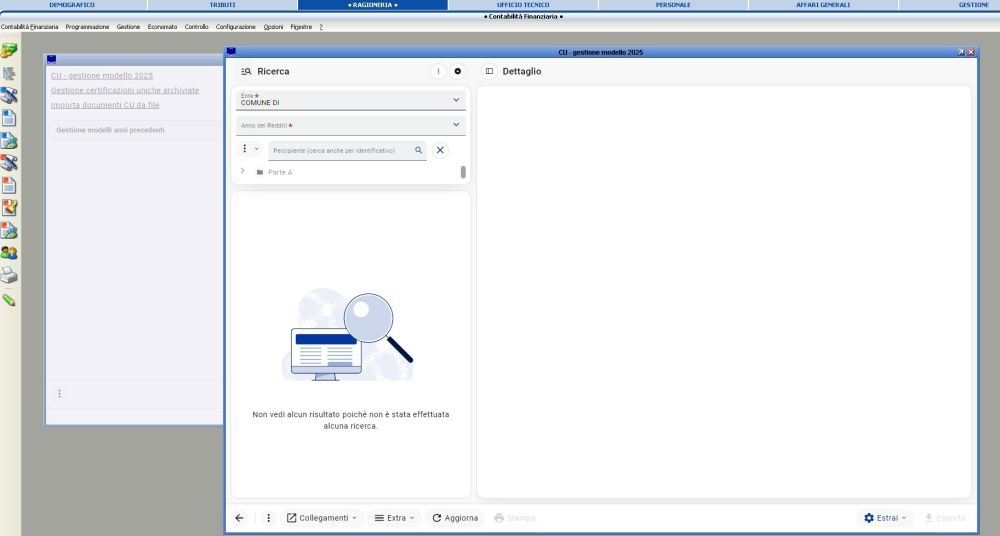Click the printer icon in left sidebar
Image resolution: width=1000 pixels, height=536 pixels.
pos(9,276)
